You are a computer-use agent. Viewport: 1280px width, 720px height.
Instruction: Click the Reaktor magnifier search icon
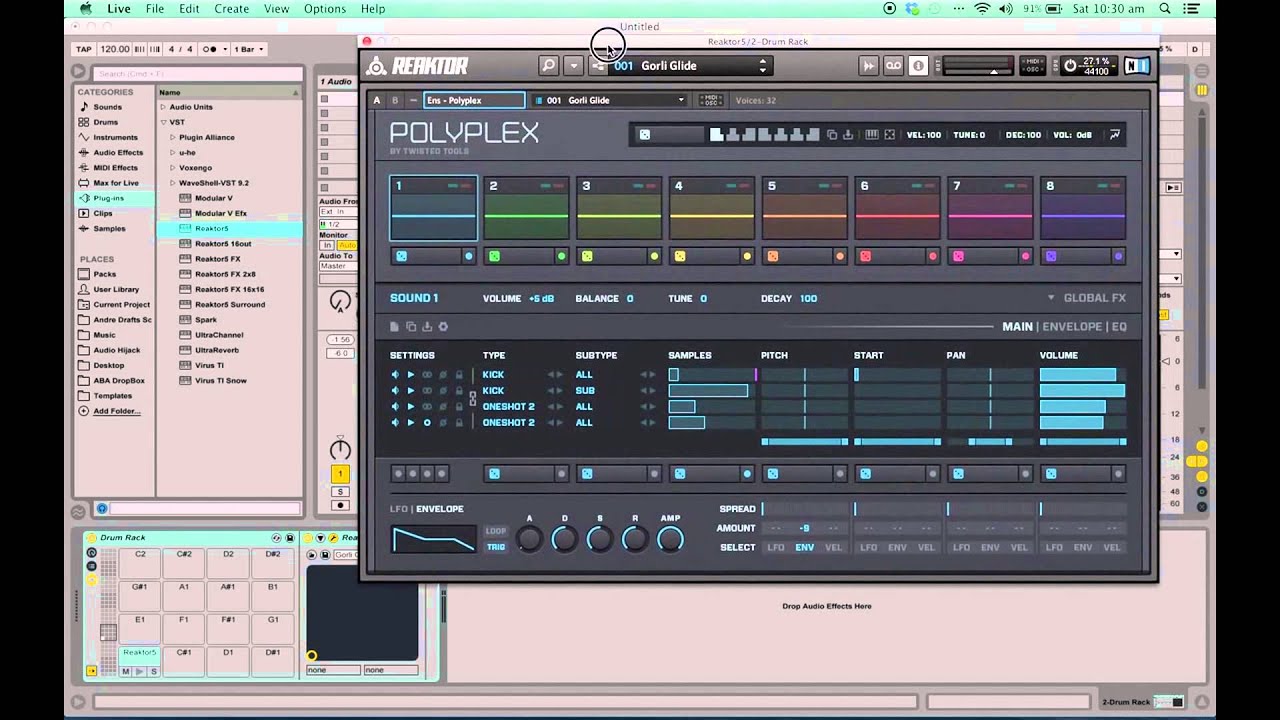point(548,66)
